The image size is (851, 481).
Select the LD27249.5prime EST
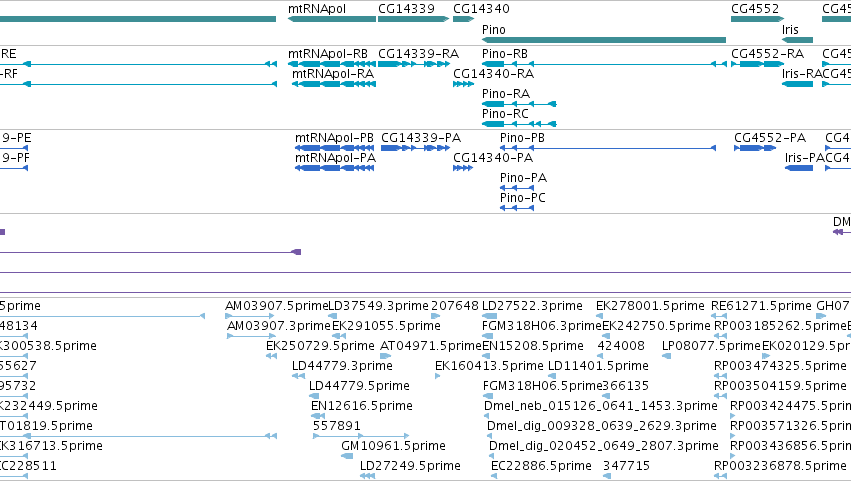pos(367,476)
